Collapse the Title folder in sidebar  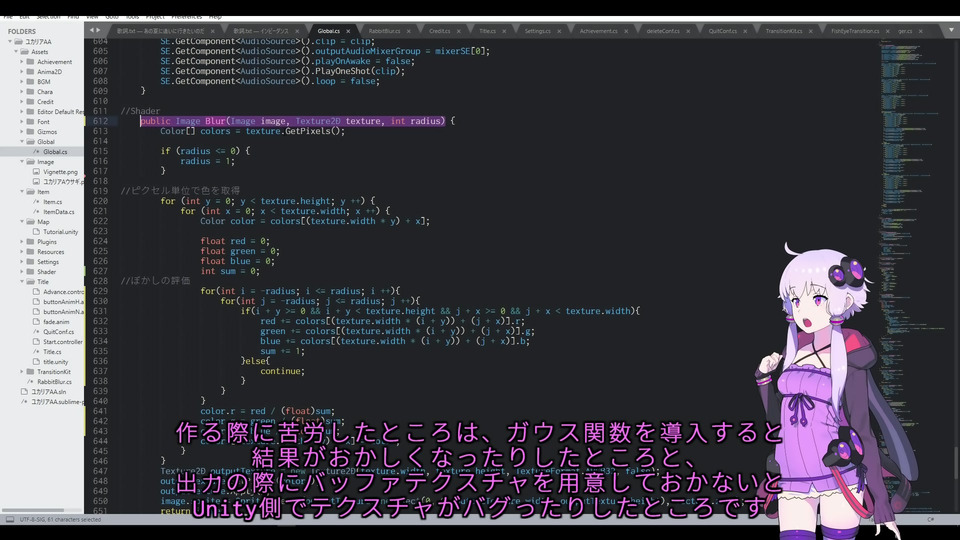22,282
